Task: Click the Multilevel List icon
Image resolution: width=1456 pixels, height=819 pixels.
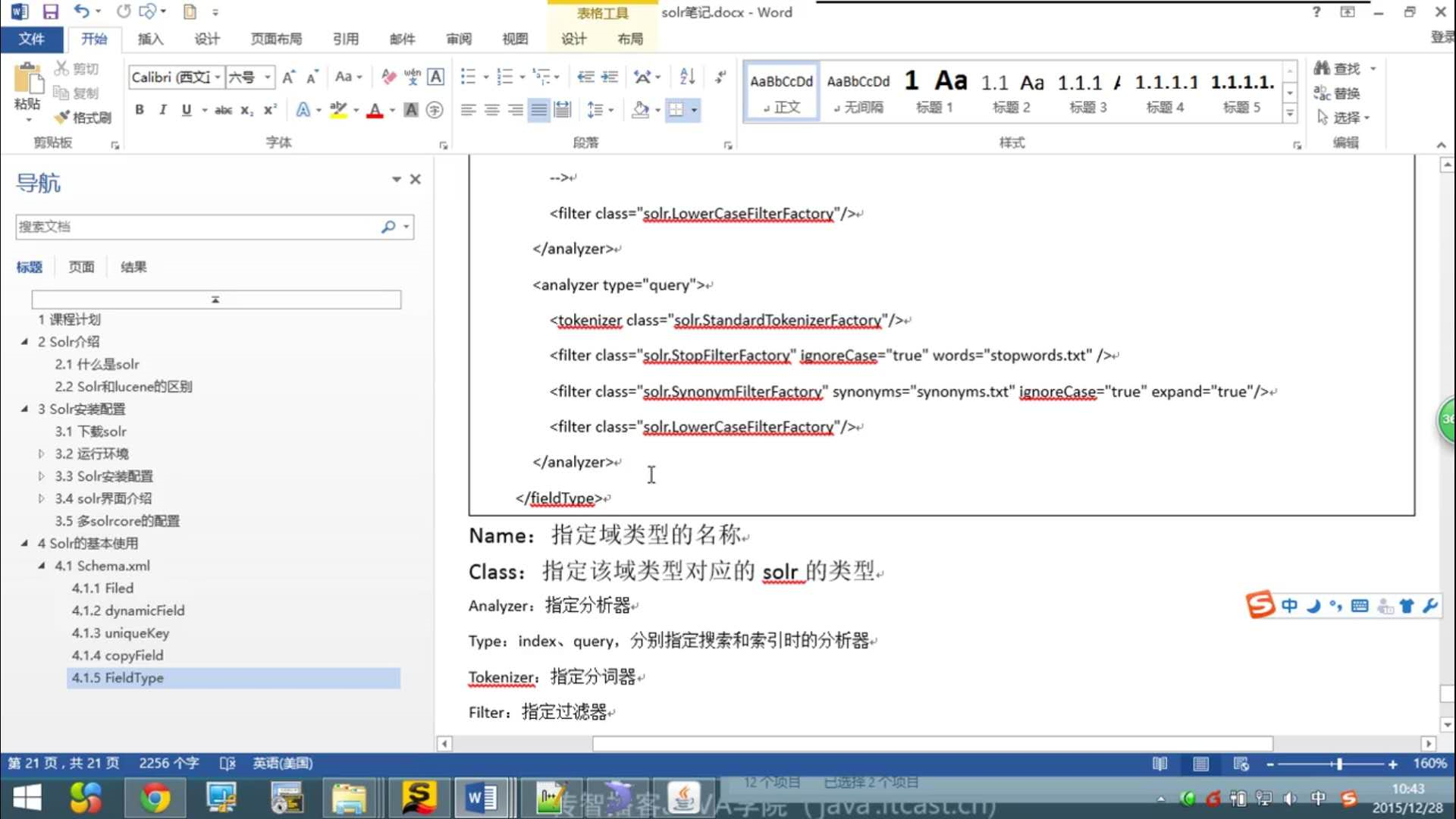Action: 541,77
